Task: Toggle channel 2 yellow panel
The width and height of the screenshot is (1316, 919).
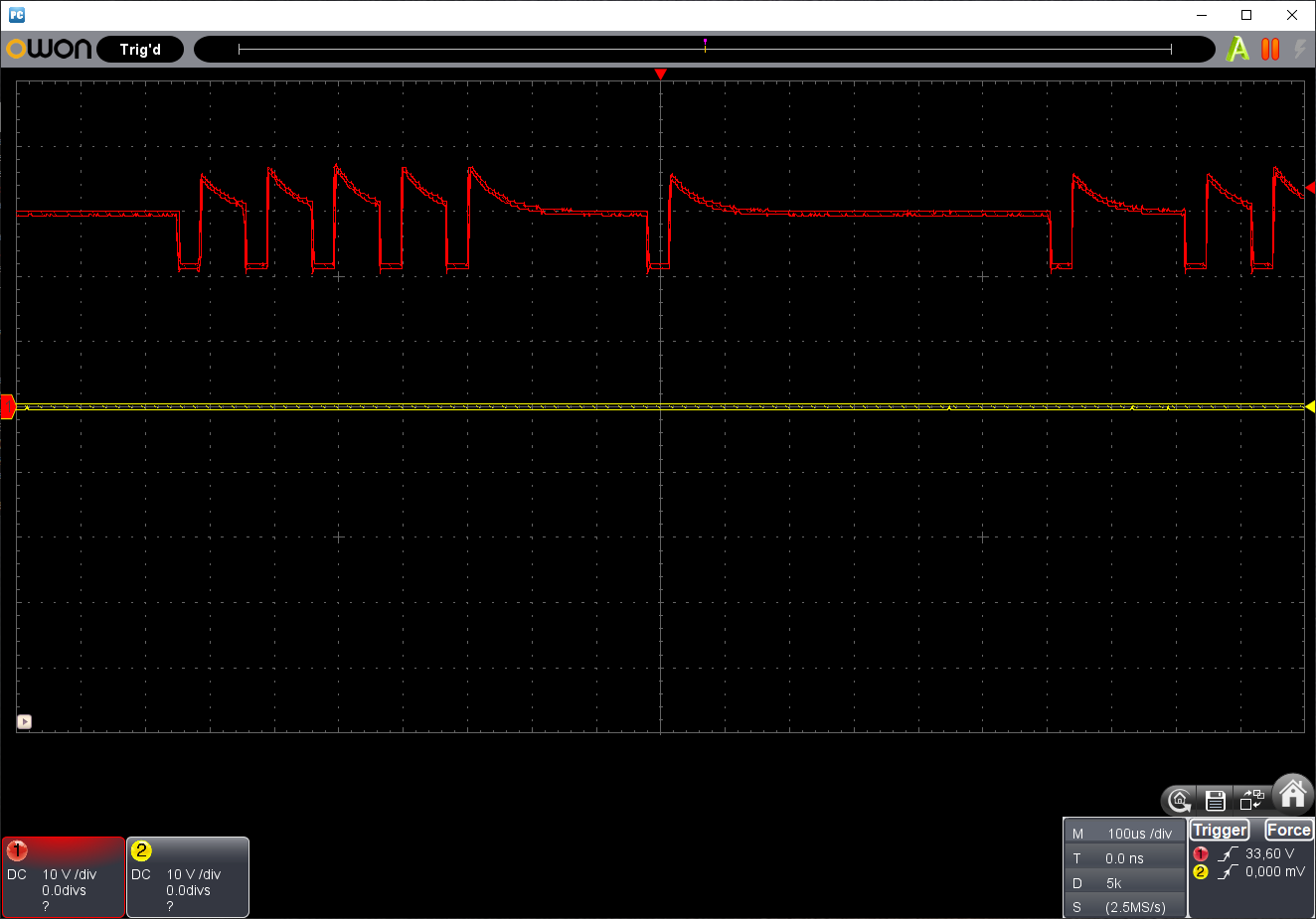Action: coord(188,877)
